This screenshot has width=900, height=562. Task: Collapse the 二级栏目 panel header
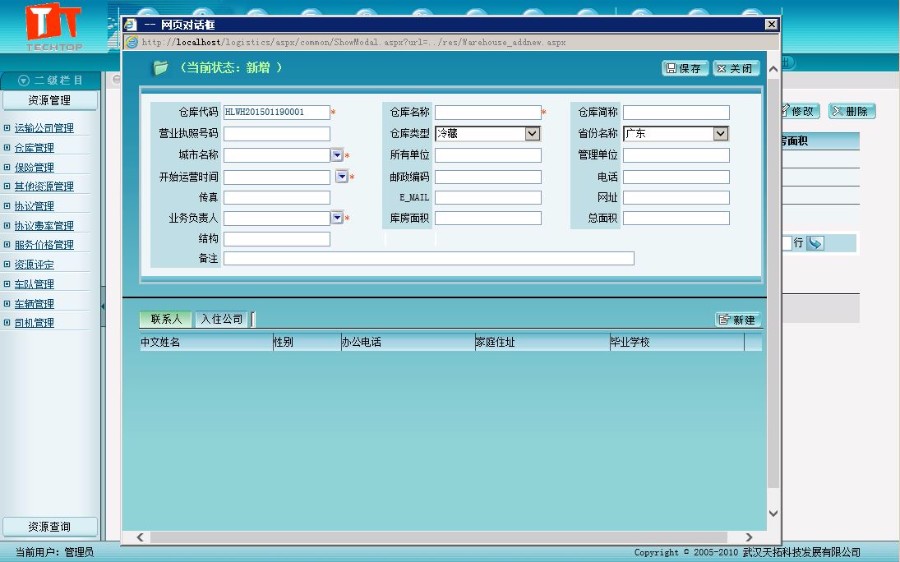click(x=50, y=80)
